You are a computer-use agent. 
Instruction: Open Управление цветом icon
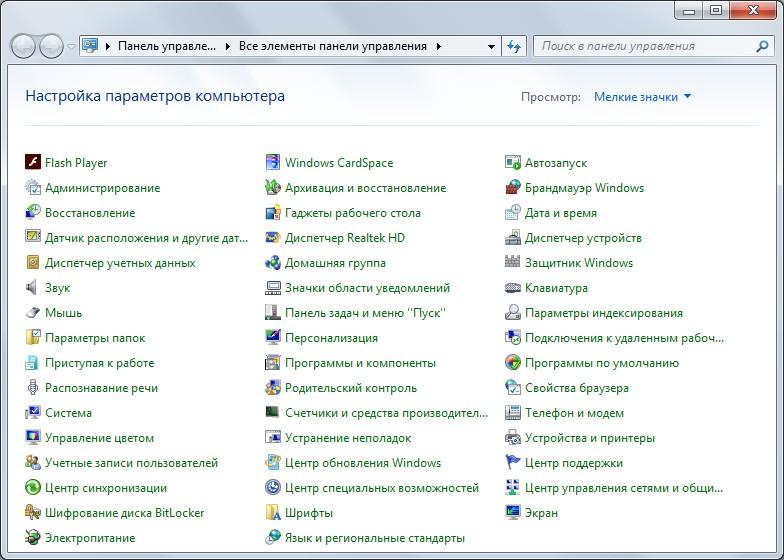[32, 437]
